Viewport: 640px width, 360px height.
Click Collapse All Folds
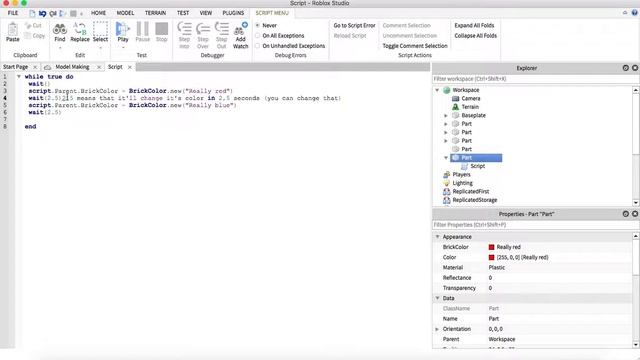coord(476,36)
